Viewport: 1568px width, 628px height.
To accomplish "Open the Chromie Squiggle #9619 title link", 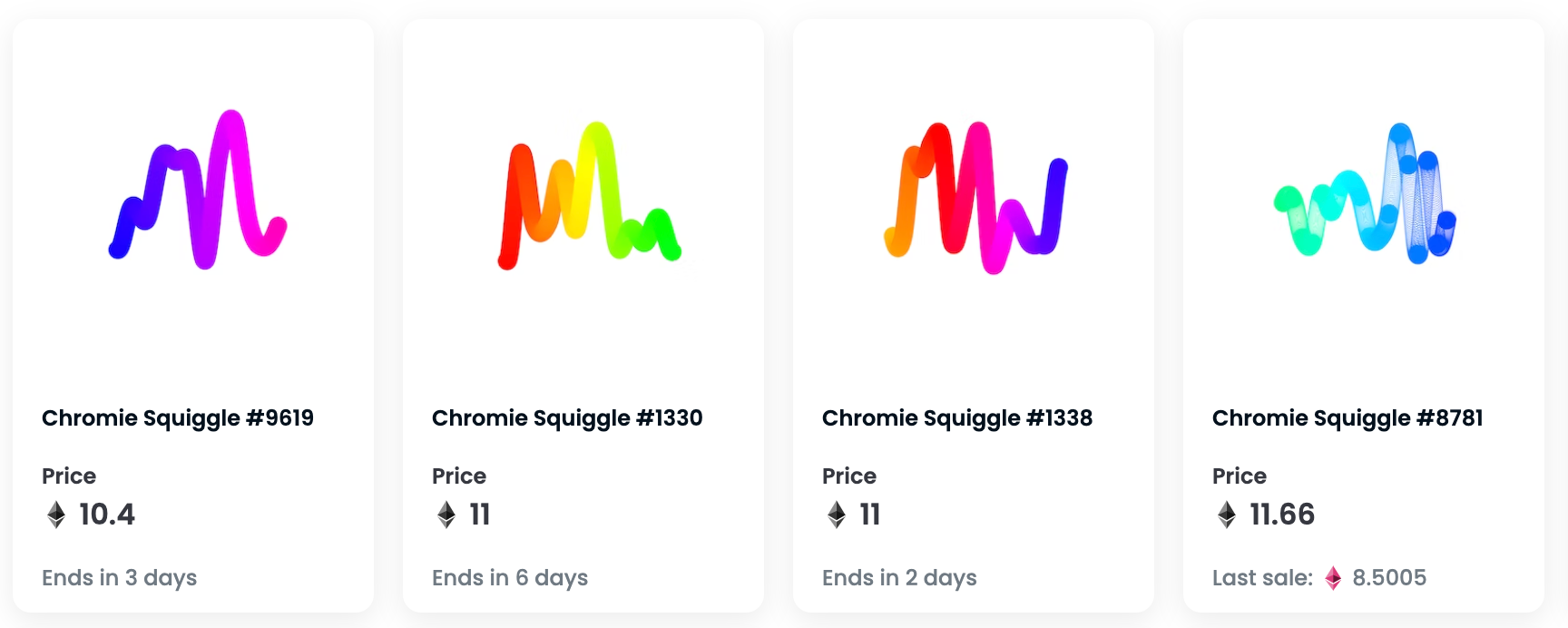I will point(178,418).
